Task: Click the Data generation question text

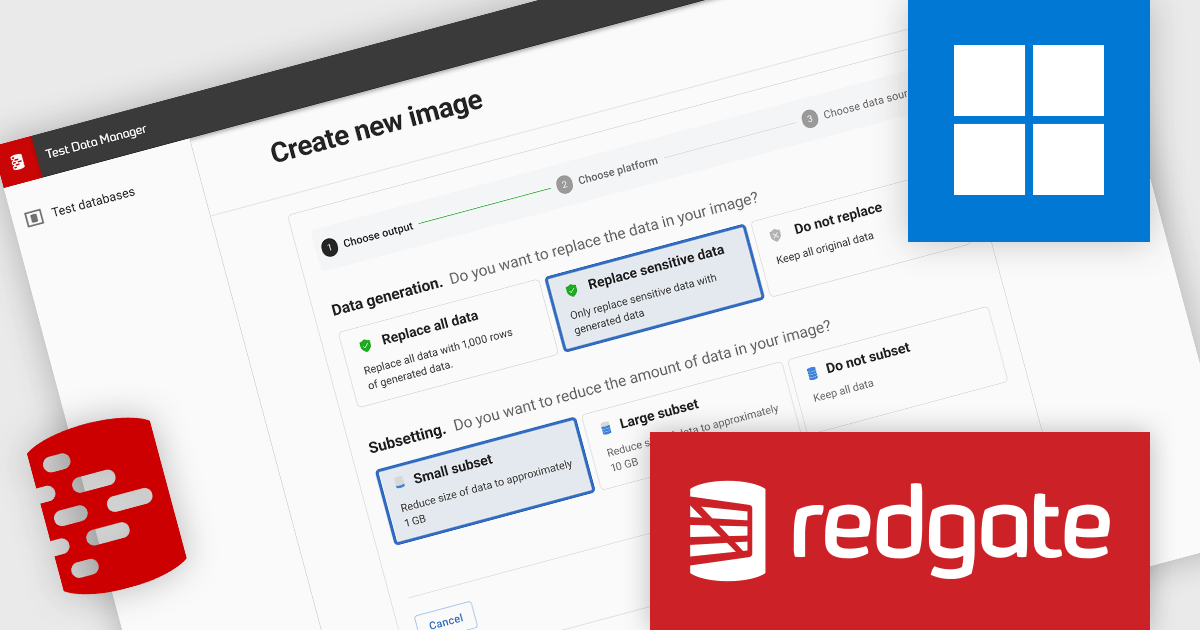Action: tap(603, 240)
